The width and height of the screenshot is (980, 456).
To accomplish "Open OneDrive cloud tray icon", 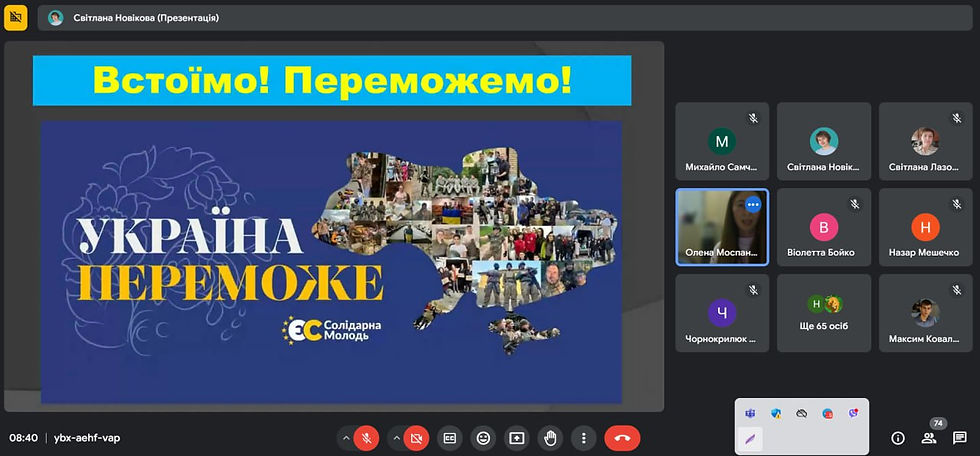I will tap(802, 414).
